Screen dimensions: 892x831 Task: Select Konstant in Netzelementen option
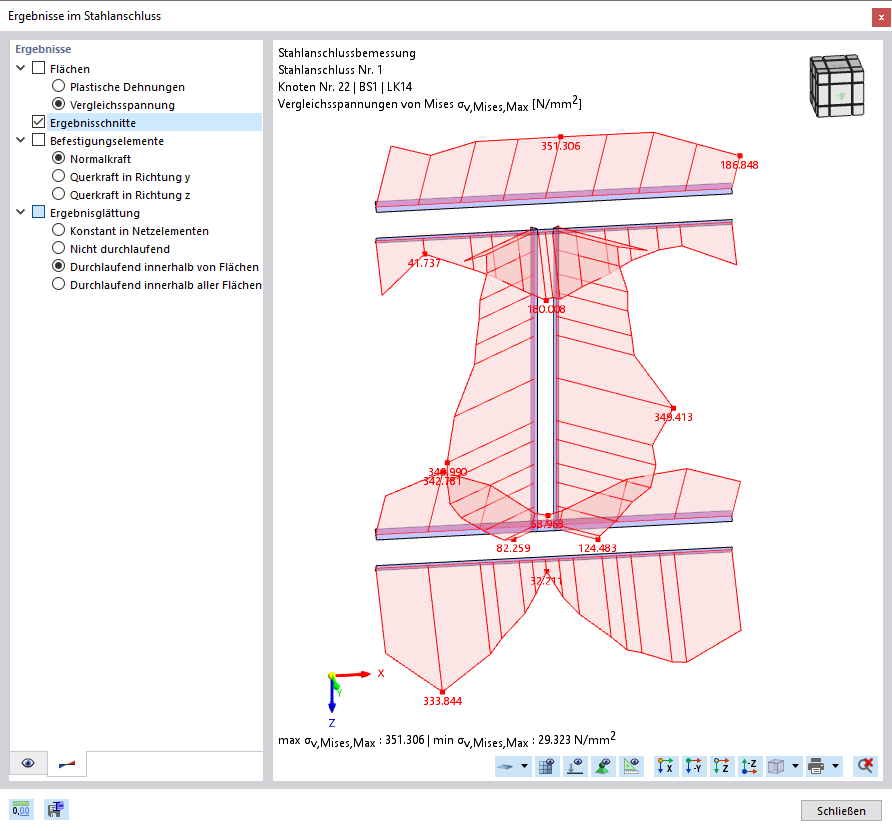pos(58,230)
